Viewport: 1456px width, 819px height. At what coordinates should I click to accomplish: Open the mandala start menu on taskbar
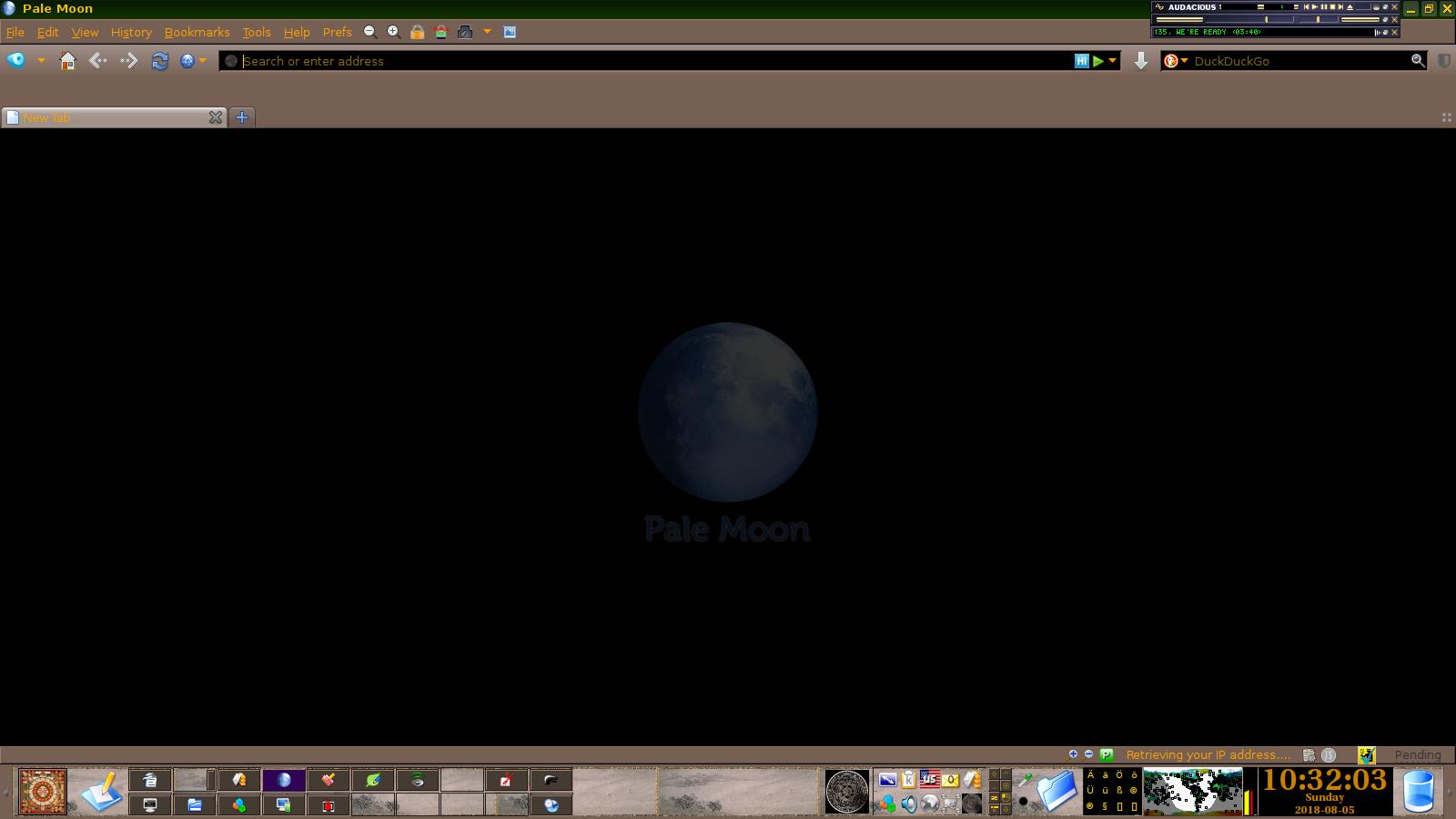[x=43, y=792]
